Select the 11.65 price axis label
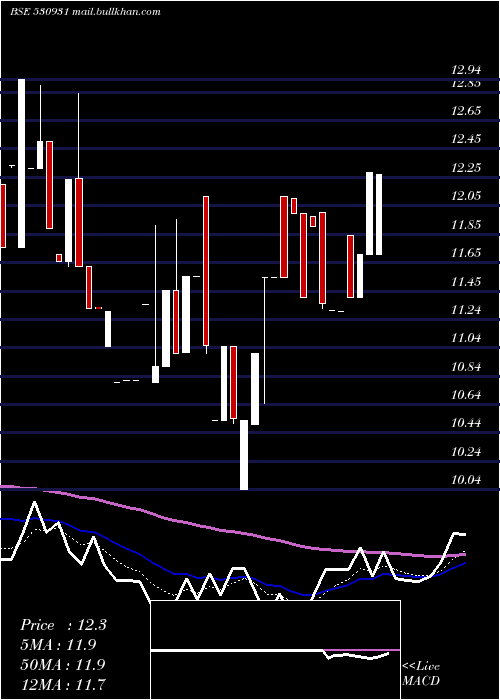This screenshot has height=700, width=500. [466, 253]
